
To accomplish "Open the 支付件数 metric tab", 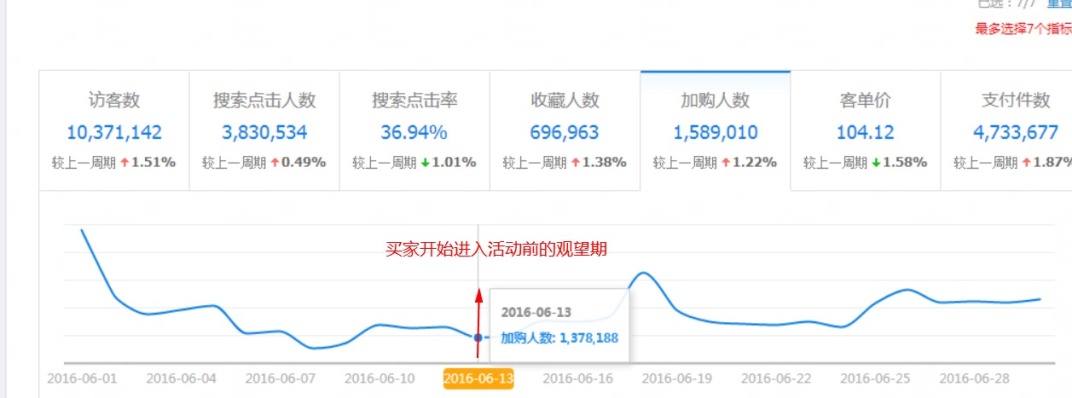I will click(1006, 131).
